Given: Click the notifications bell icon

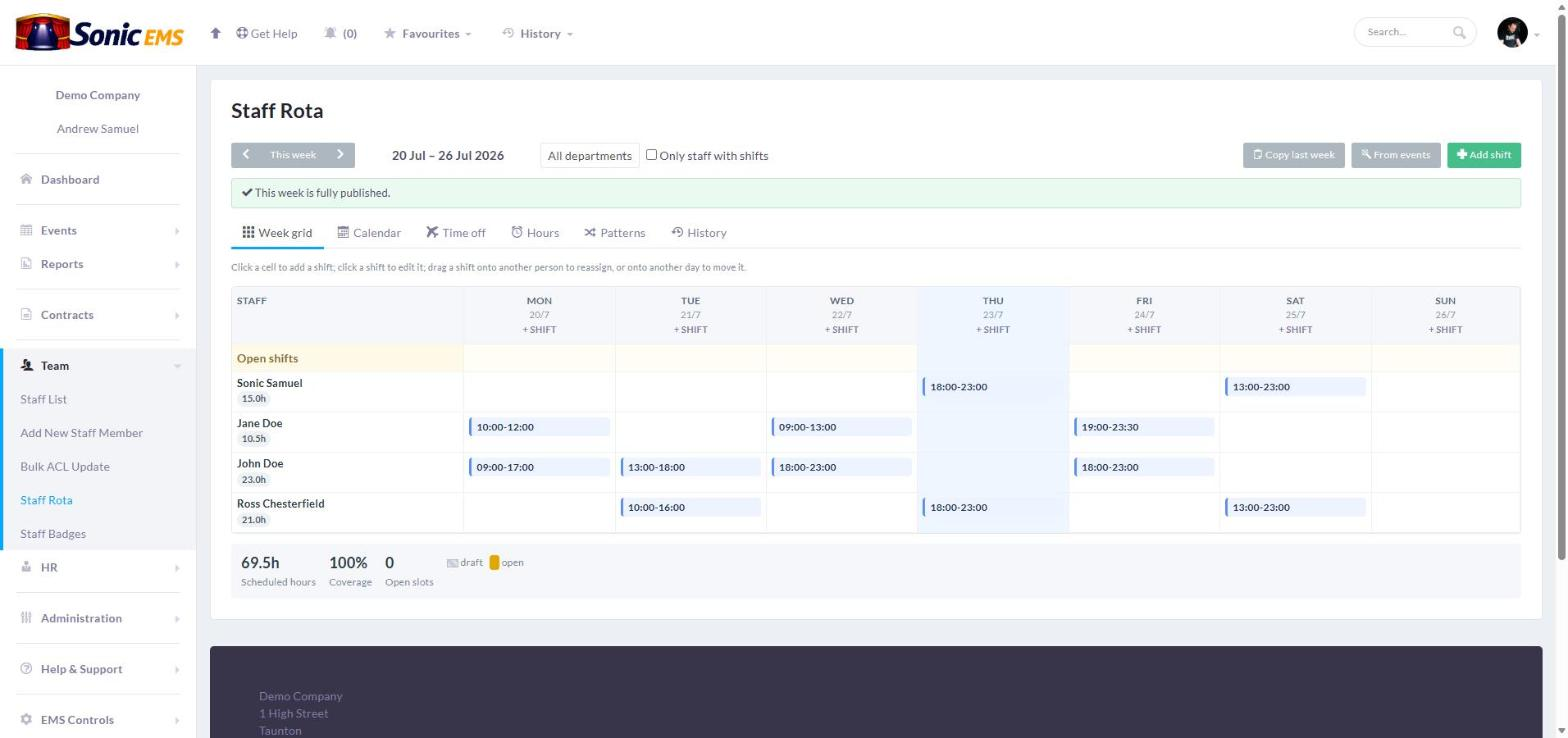Looking at the screenshot, I should (330, 33).
